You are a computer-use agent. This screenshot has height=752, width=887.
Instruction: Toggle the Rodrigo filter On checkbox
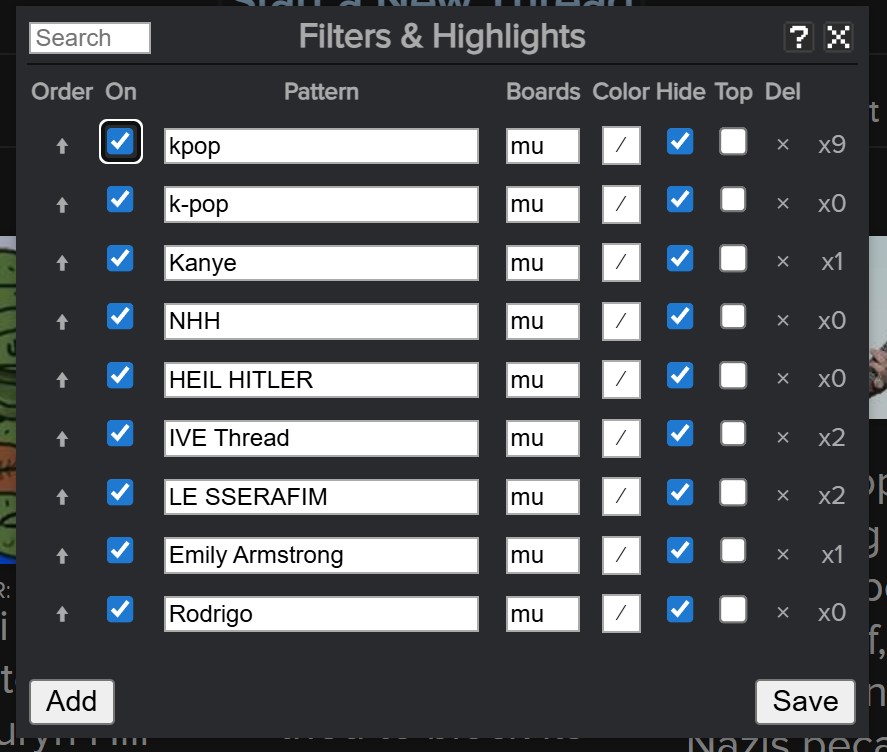pyautogui.click(x=120, y=609)
